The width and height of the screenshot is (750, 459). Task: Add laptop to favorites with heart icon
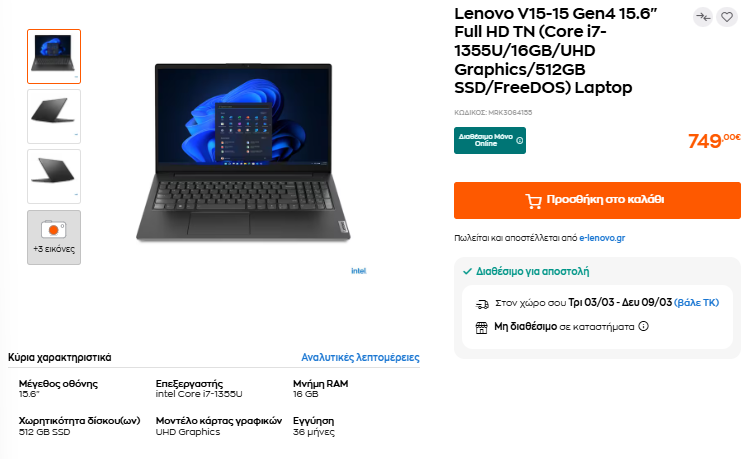tap(727, 17)
